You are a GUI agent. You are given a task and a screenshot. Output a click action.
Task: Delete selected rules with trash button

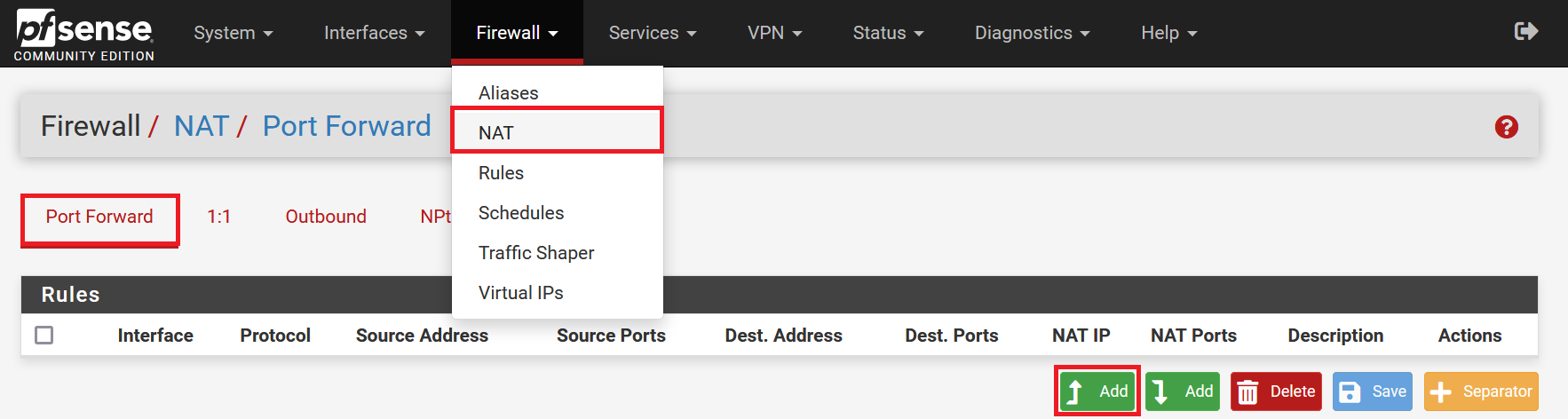[x=1276, y=391]
